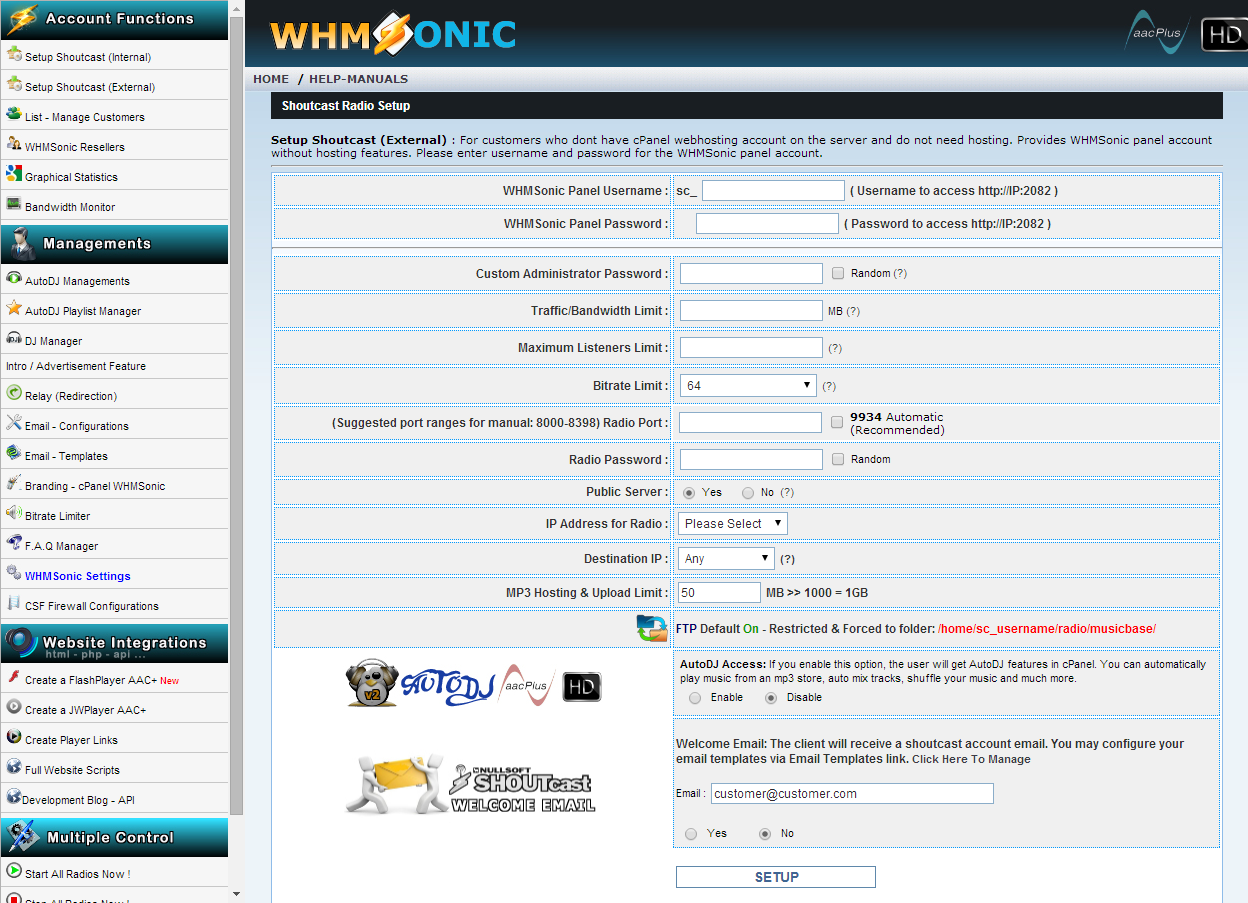Click the Traffic/Bandwidth Limit input field
This screenshot has height=903, width=1248.
pyautogui.click(x=751, y=311)
